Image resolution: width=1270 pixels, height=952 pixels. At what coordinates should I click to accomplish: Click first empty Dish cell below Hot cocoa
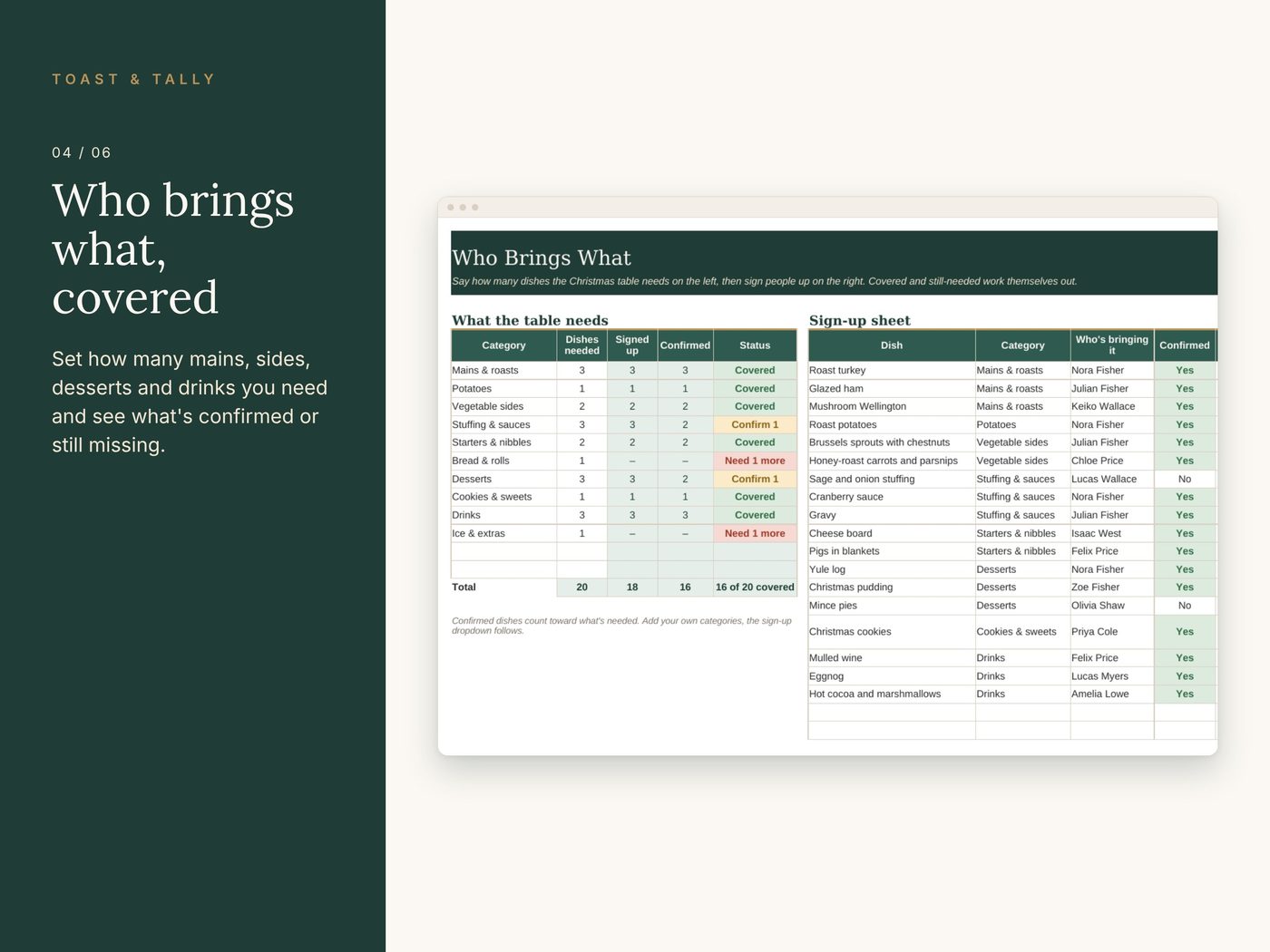pyautogui.click(x=892, y=713)
